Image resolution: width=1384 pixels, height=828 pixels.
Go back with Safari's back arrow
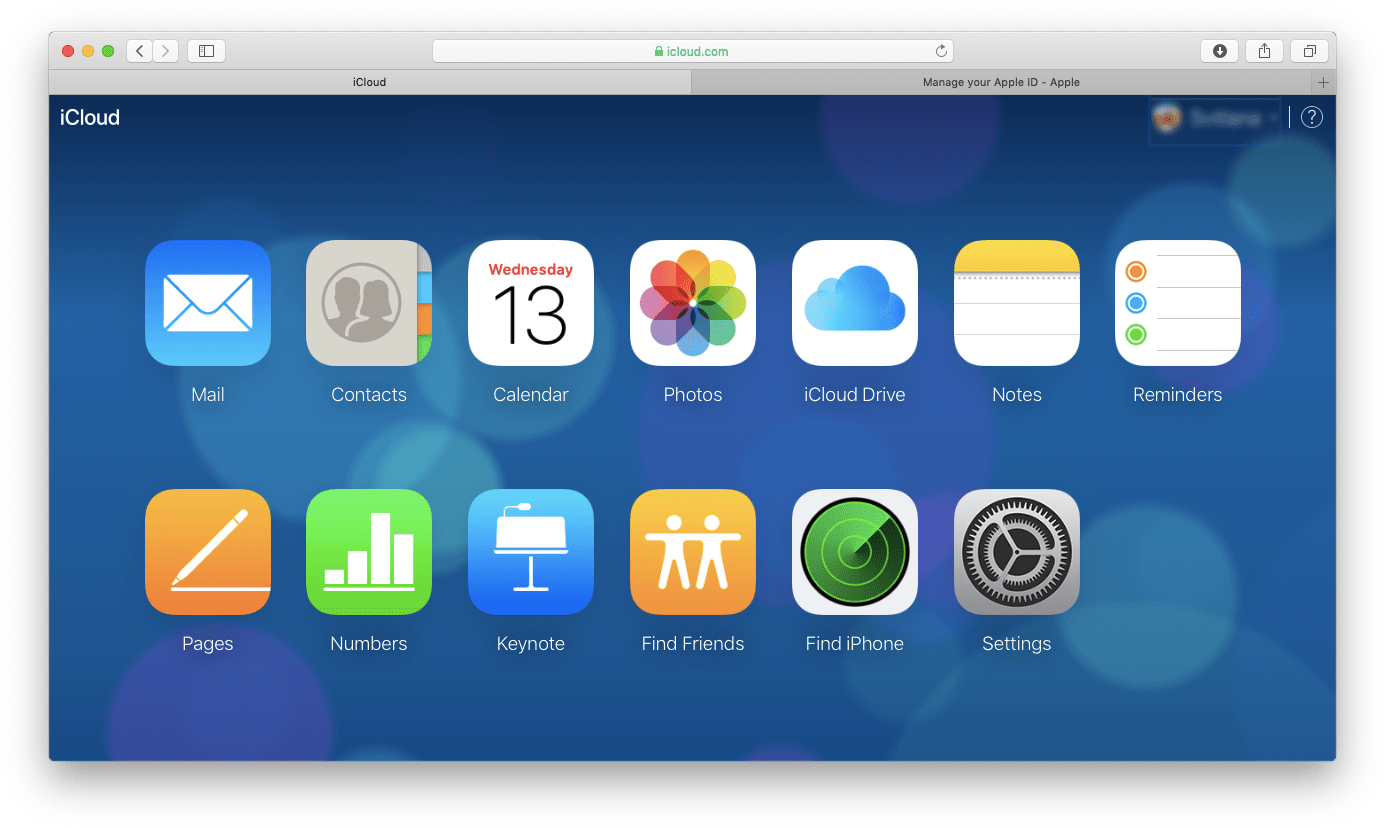point(140,51)
